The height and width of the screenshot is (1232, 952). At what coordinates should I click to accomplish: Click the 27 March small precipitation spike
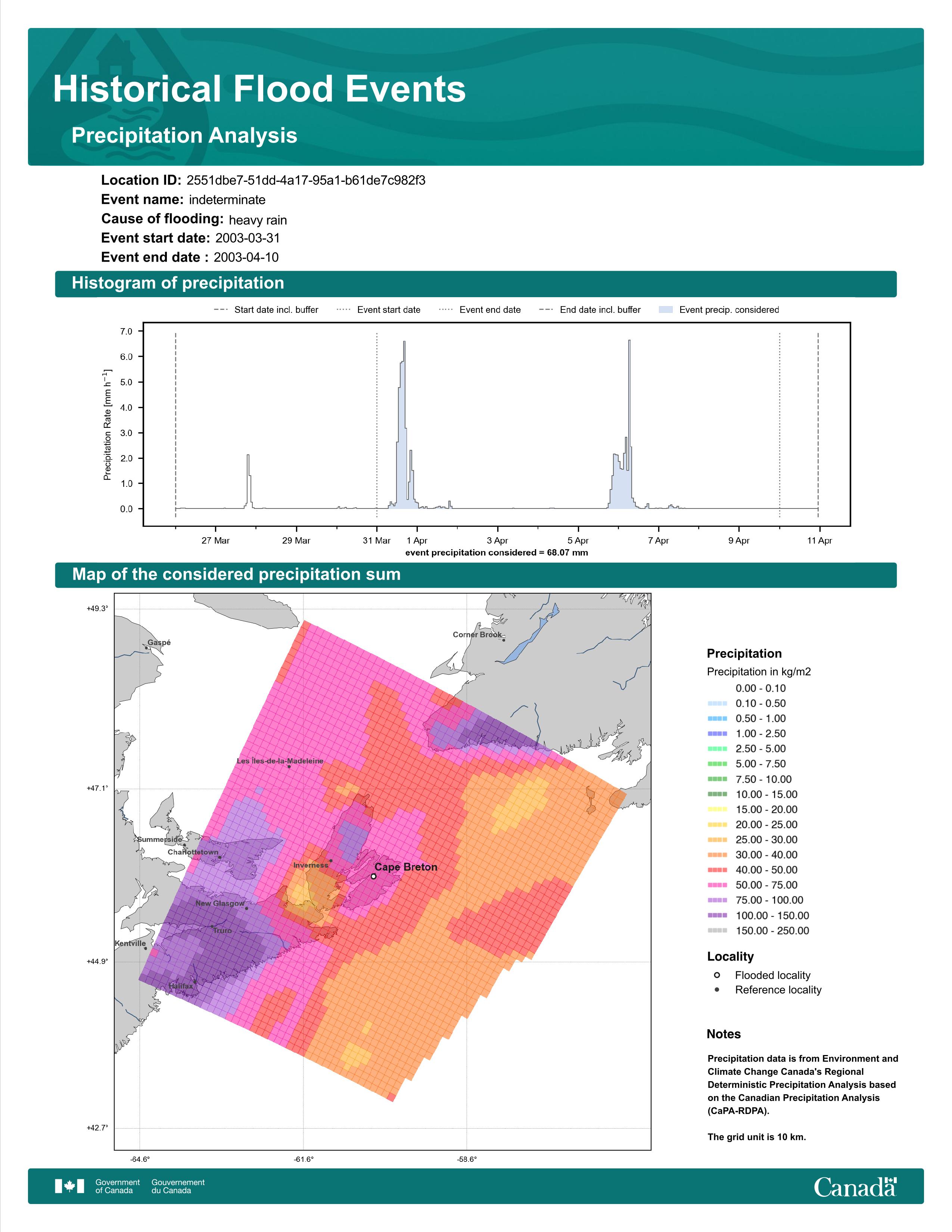[248, 481]
